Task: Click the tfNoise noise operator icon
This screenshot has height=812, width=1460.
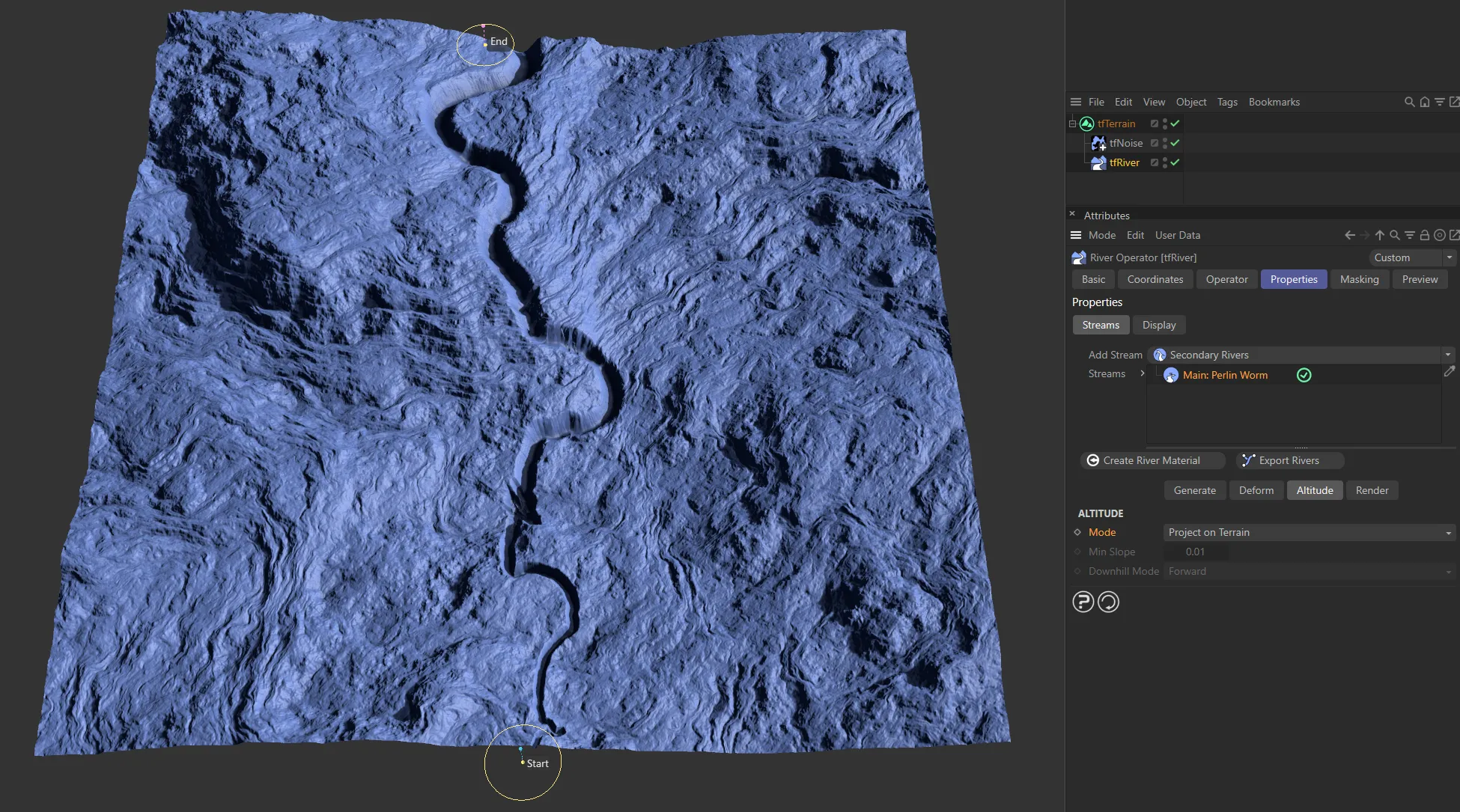Action: (1098, 143)
